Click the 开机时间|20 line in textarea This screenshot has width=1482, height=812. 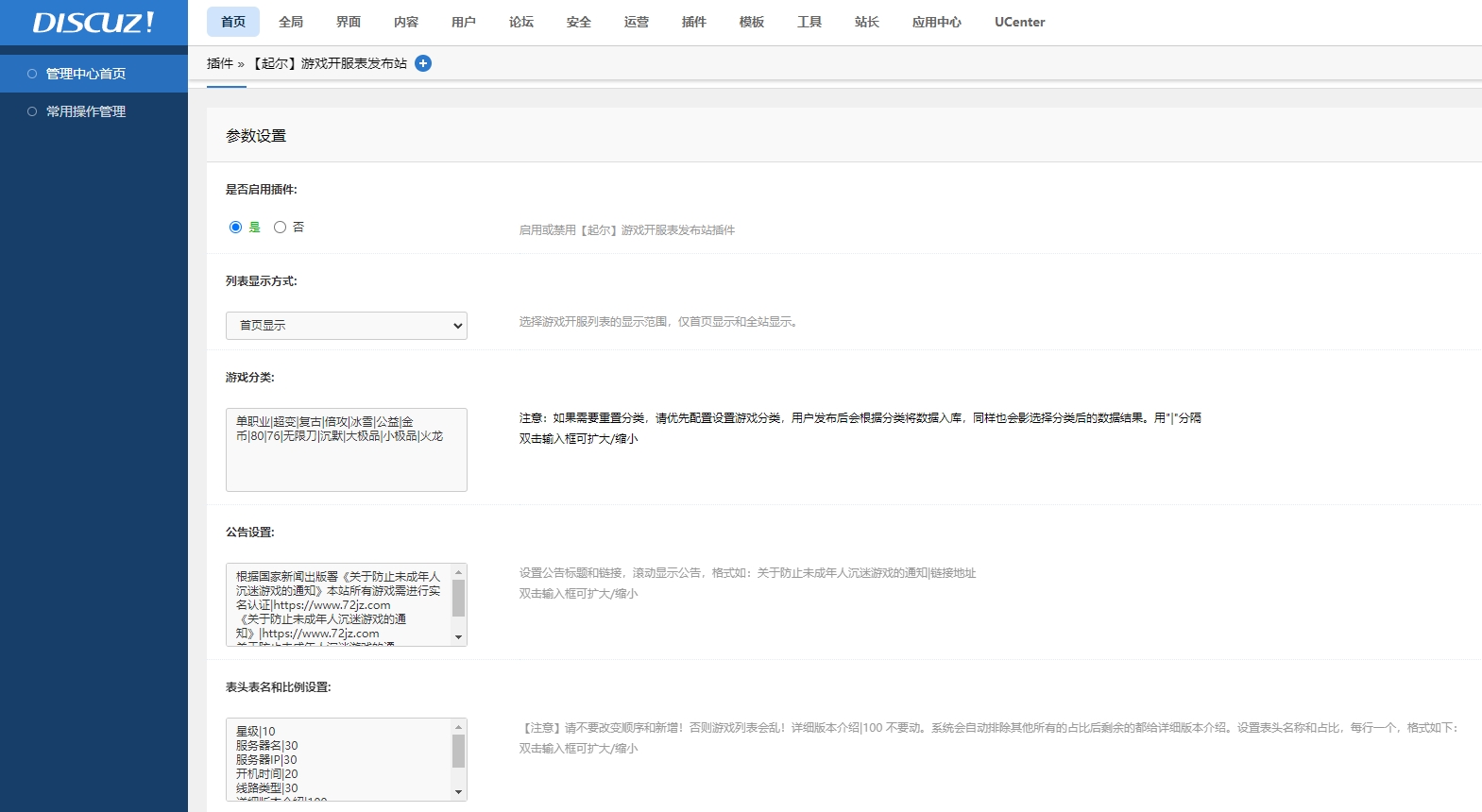(x=267, y=774)
